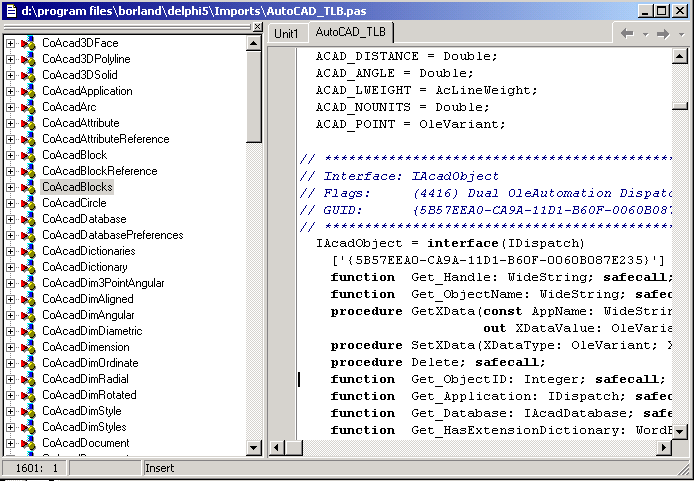Screen dimensions: 694x481
Task: Click the CoAcadBlock class icon
Action: [x=28, y=155]
